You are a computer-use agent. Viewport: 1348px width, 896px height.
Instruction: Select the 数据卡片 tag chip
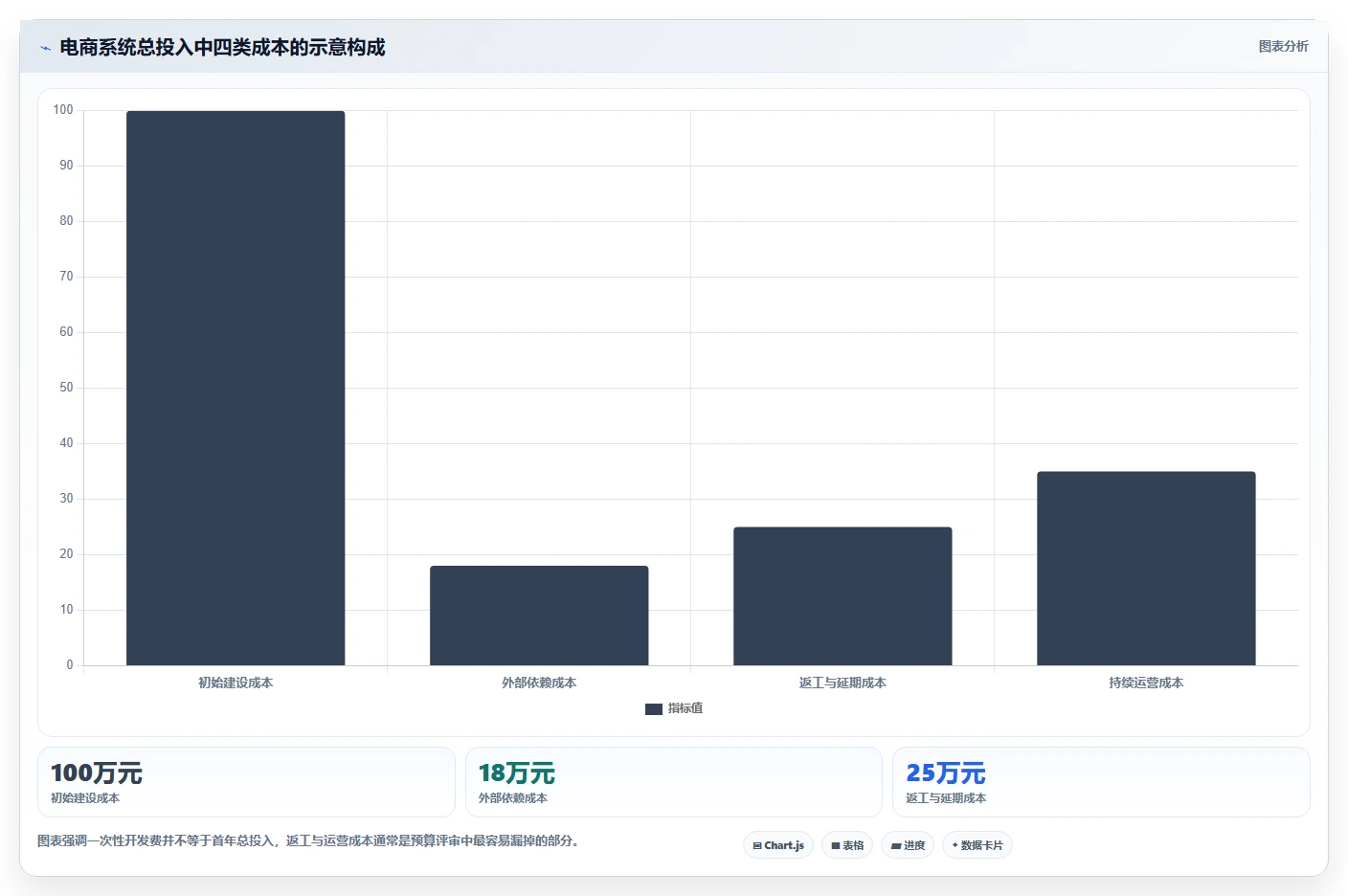[x=977, y=845]
